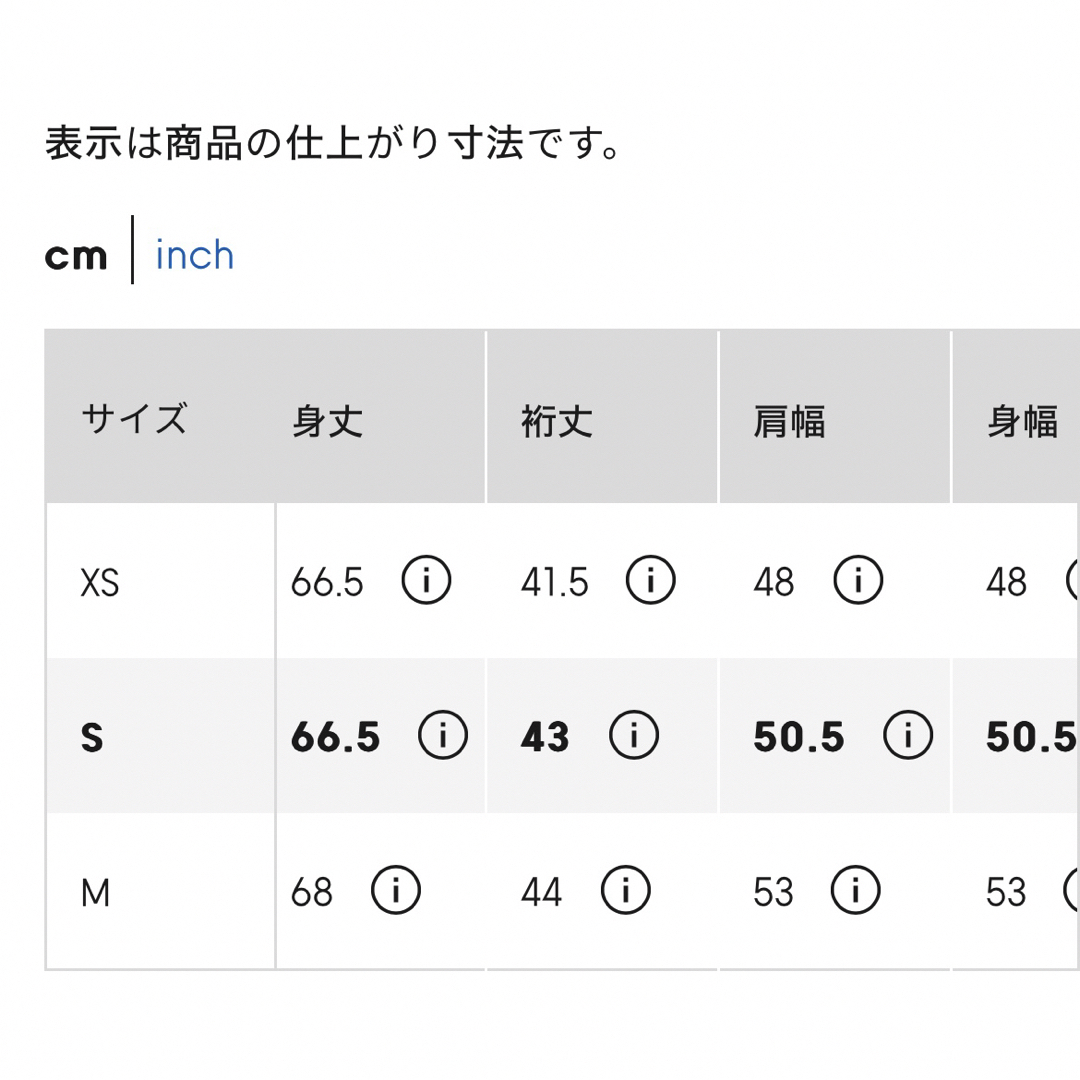Click the サイズ column header
The width and height of the screenshot is (1080, 1080).
(x=134, y=418)
